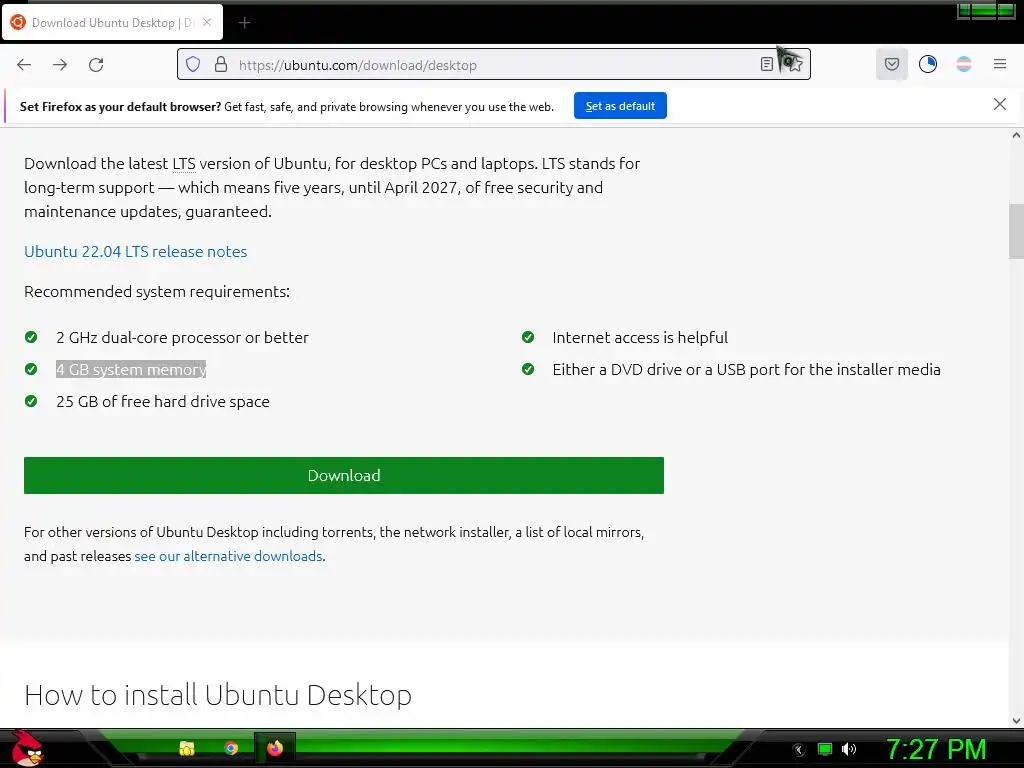The image size is (1024, 768).
Task: Click '2 GHz dual-core processor or better' text
Action: point(182,338)
